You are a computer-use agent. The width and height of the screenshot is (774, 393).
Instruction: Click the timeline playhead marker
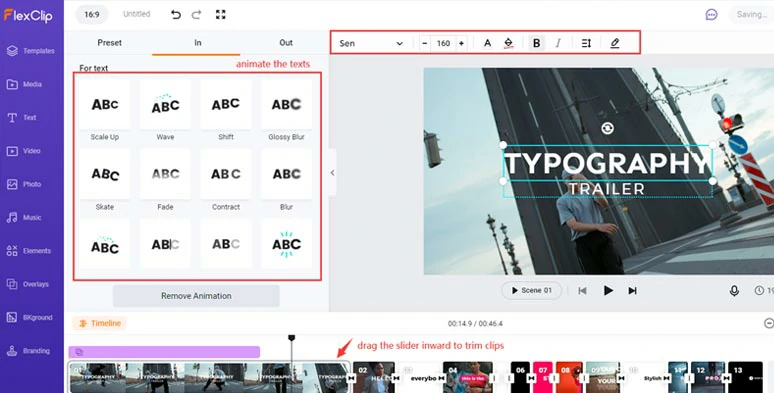click(292, 338)
